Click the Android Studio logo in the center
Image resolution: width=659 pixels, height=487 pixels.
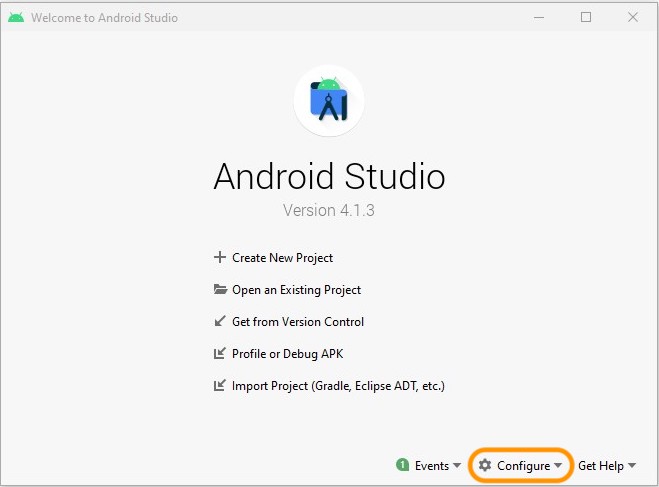tap(329, 100)
